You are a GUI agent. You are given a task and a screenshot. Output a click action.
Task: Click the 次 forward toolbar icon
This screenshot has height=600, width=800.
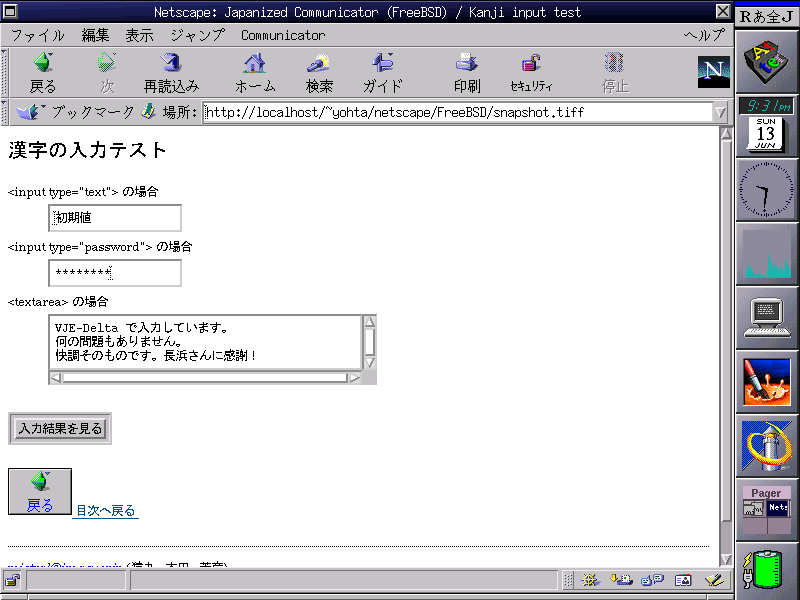point(107,73)
